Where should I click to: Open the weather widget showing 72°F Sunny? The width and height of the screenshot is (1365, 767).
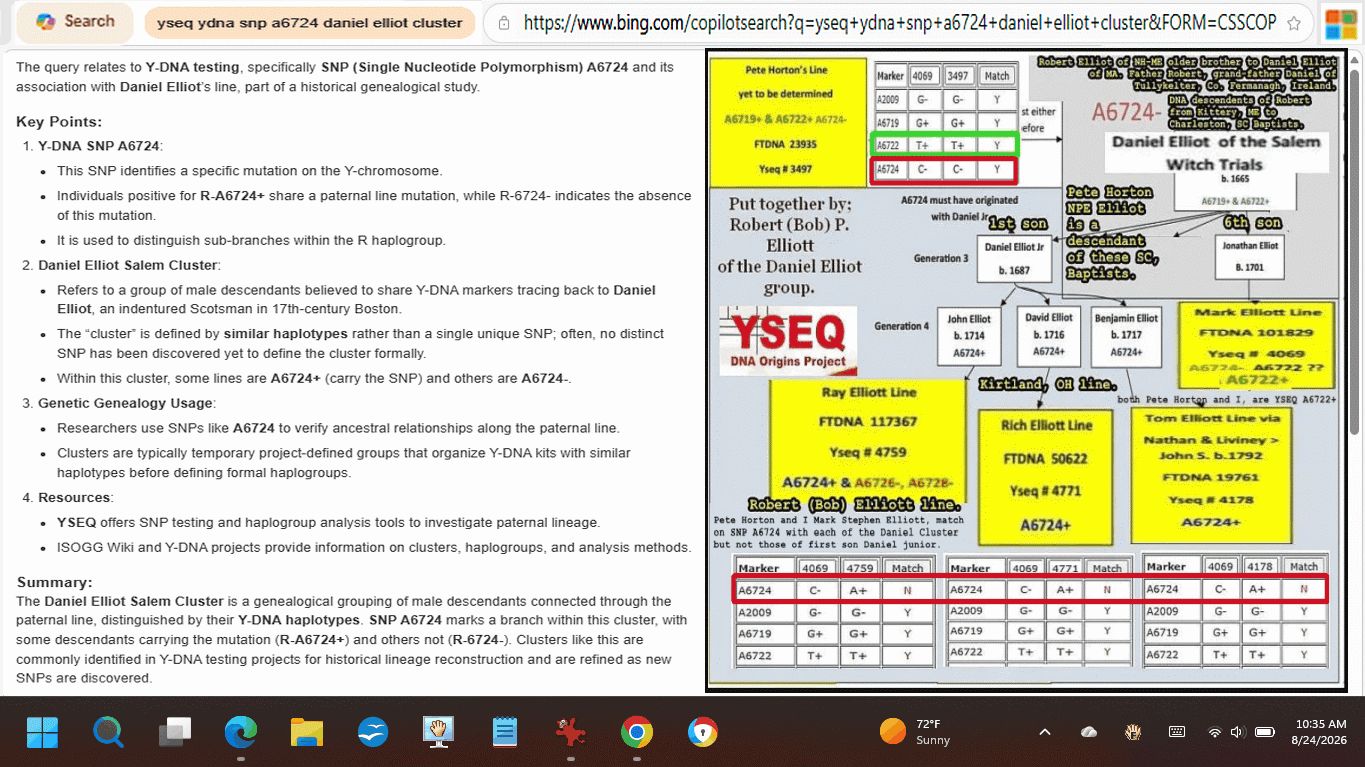pos(915,732)
